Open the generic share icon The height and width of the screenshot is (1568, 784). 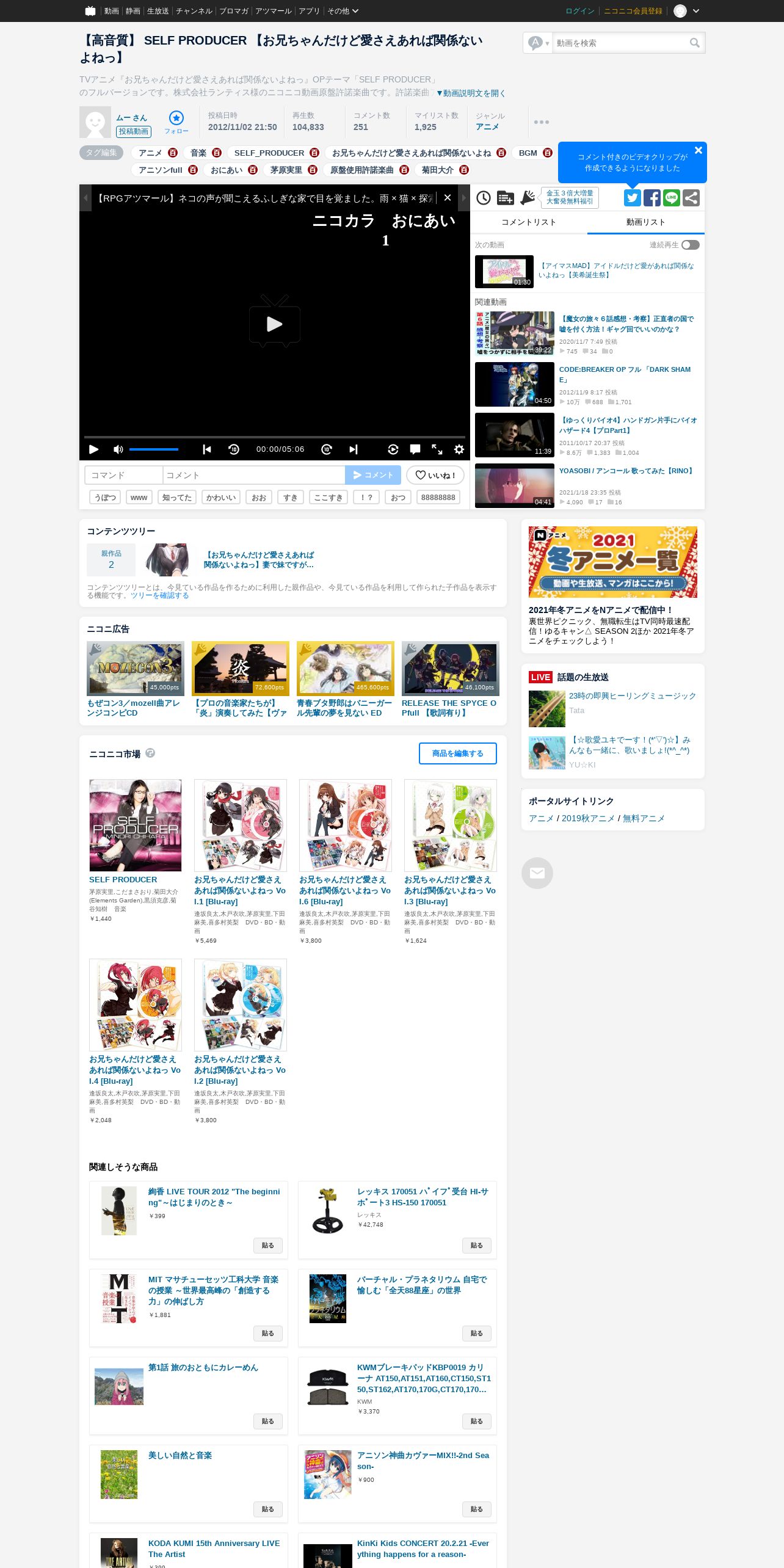tap(691, 198)
